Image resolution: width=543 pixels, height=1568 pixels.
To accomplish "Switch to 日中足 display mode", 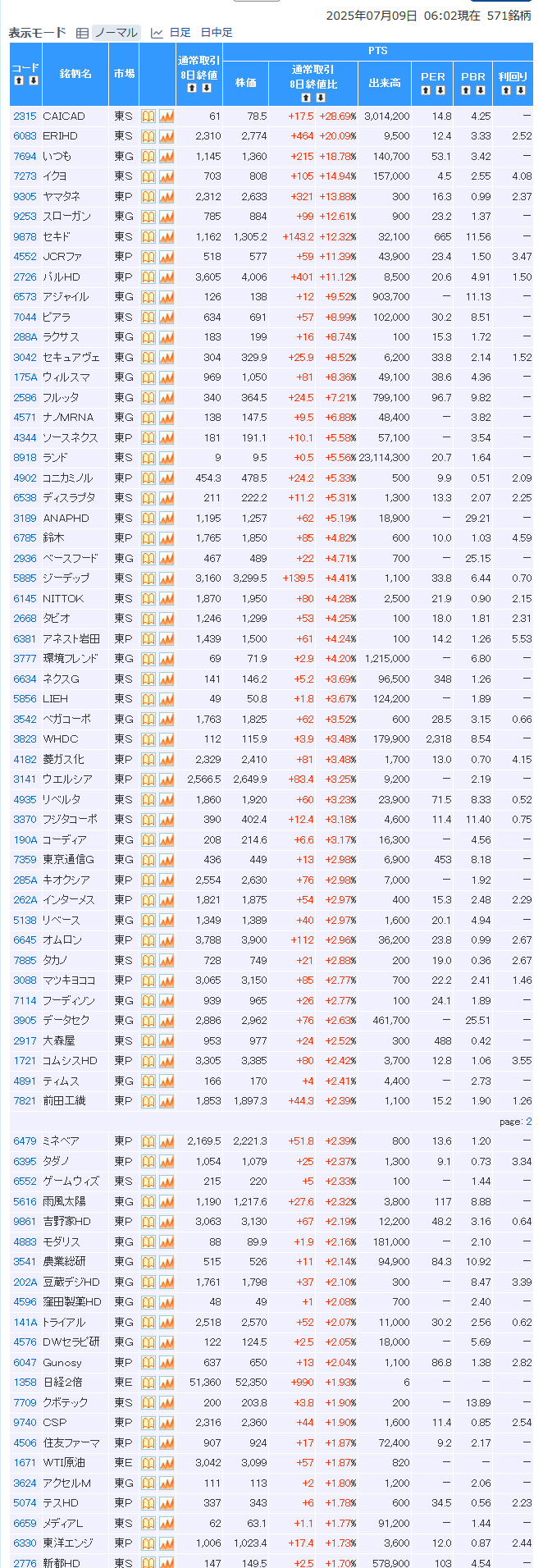I will point(217,33).
